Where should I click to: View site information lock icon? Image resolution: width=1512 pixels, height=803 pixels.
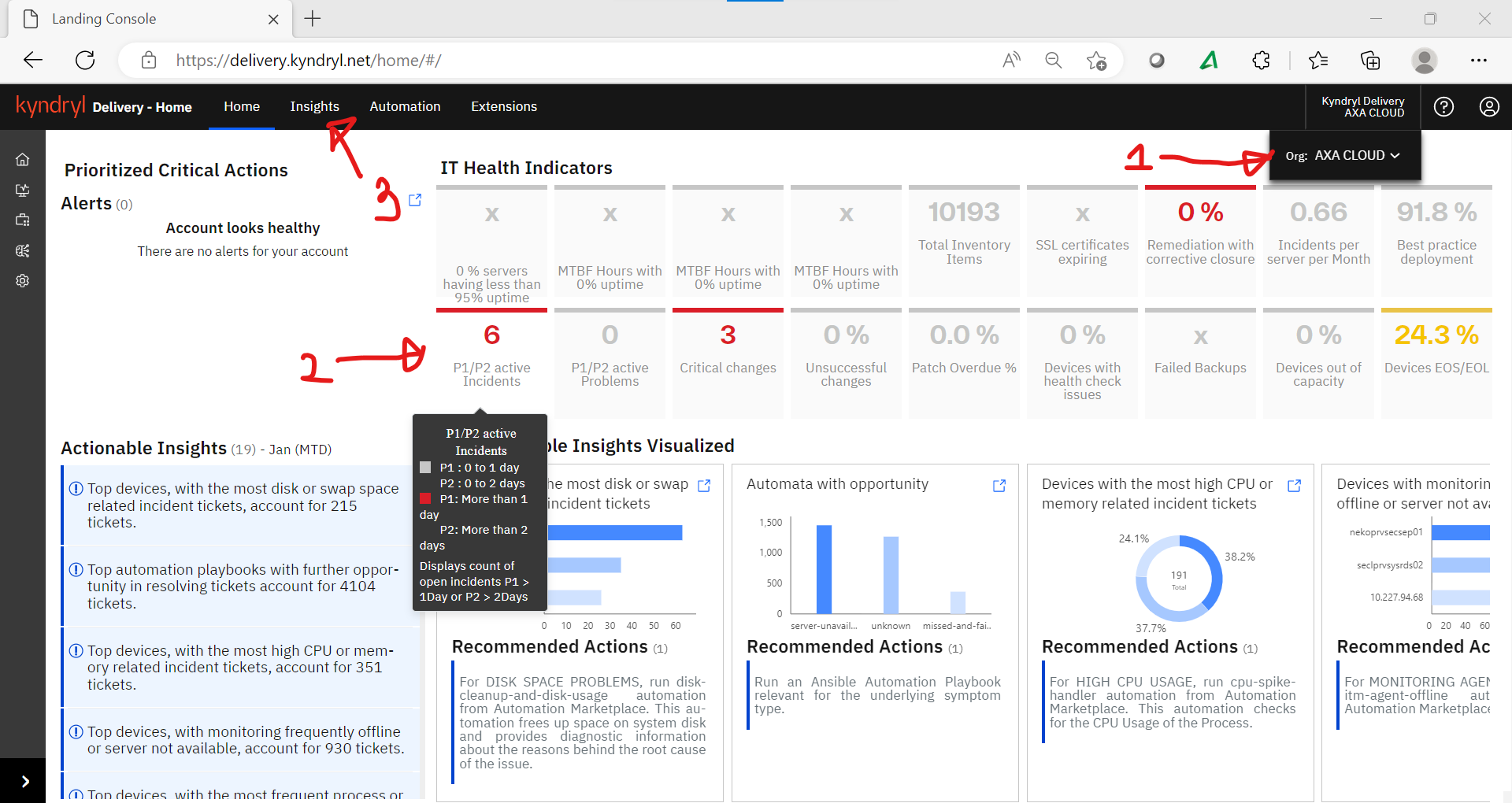pos(148,60)
